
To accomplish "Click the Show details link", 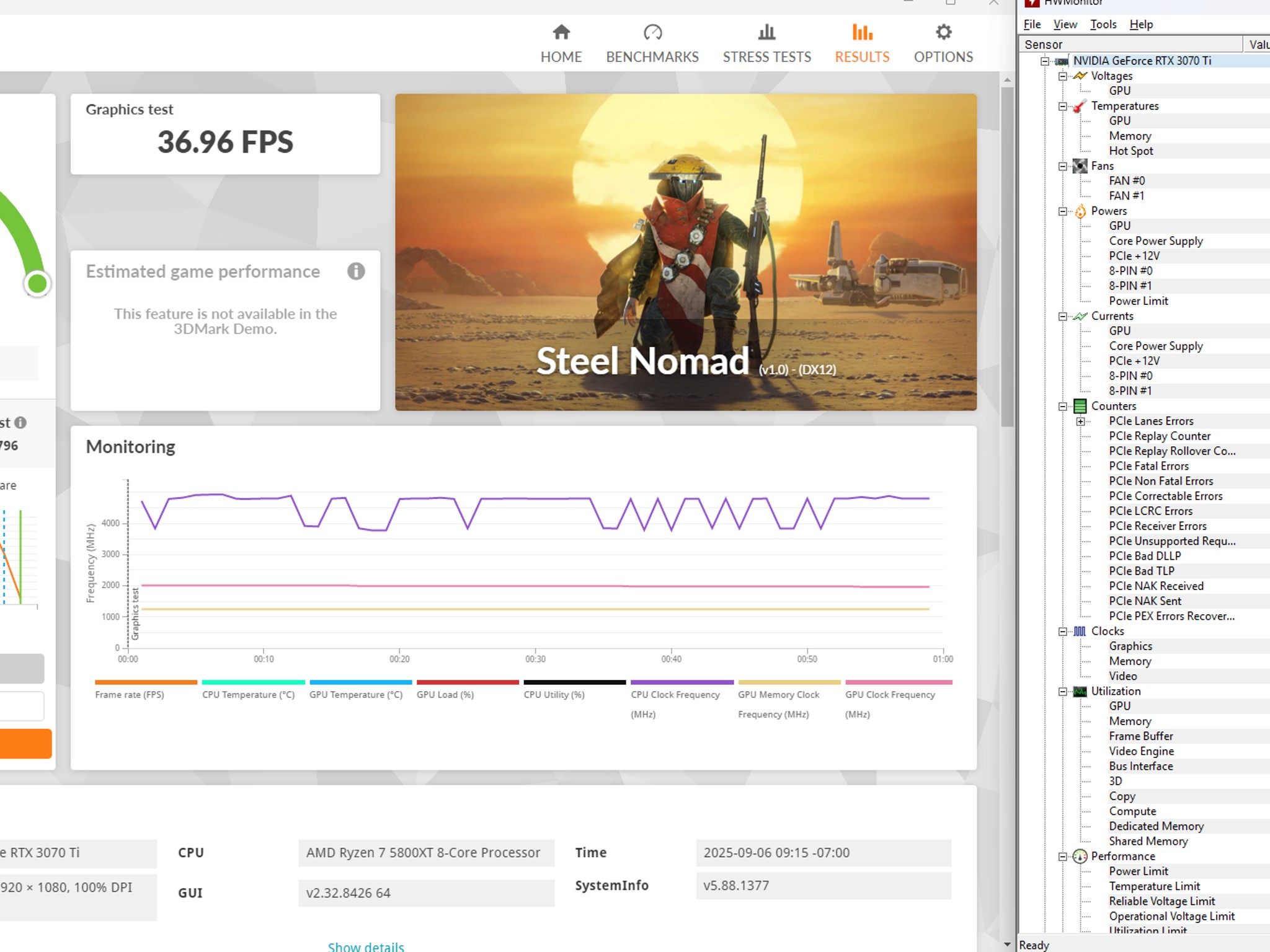I will (x=366, y=946).
